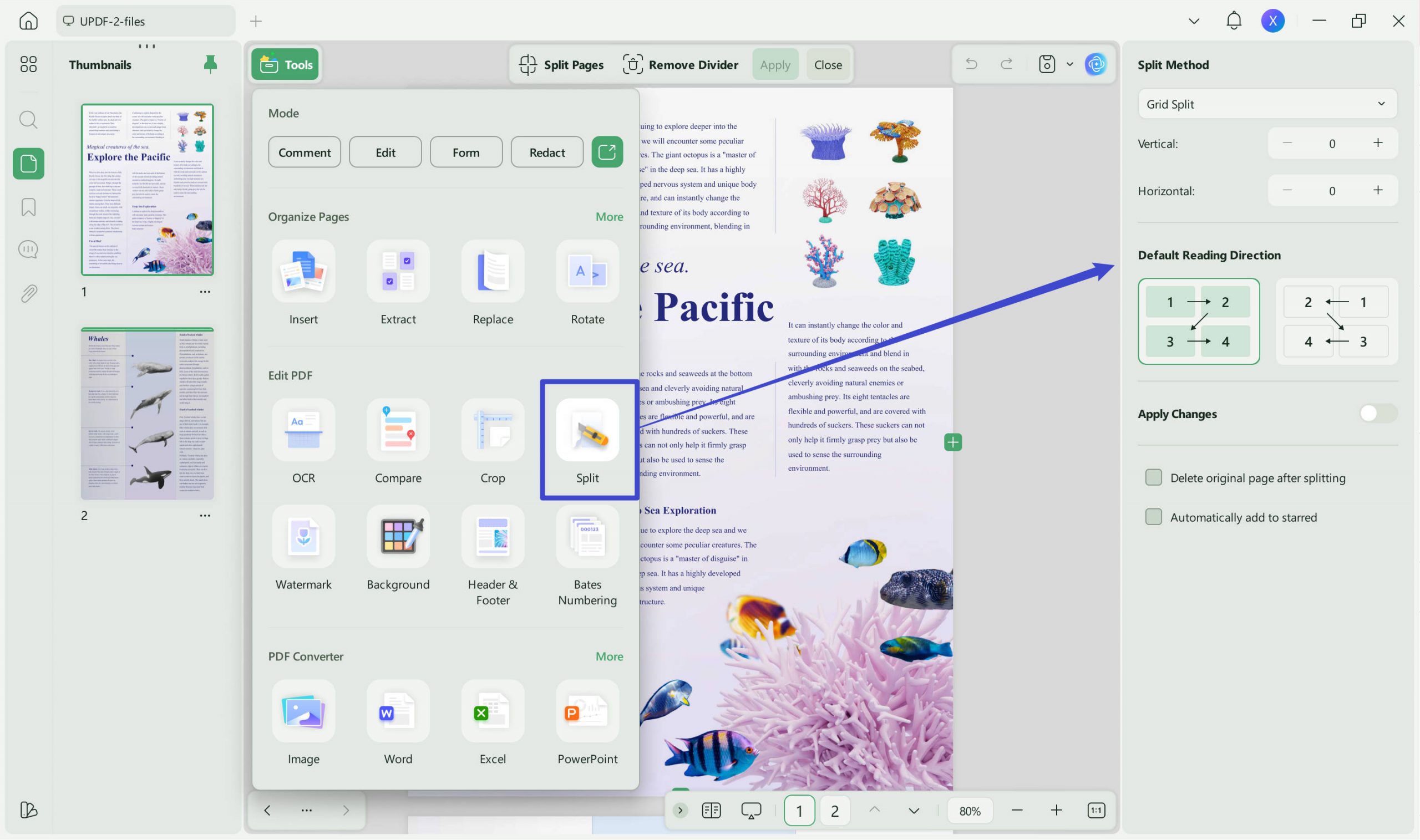Open the comments sidebar icon
This screenshot has height=840, width=1420.
(28, 249)
